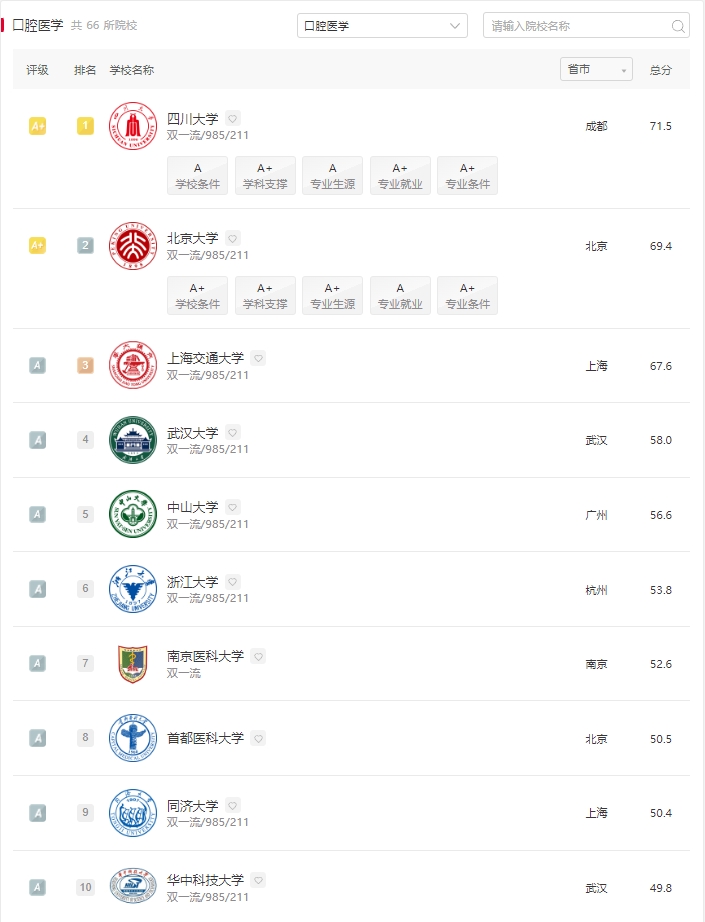Toggle favorite heart for 四川大学
This screenshot has width=705, height=922.
[x=233, y=119]
